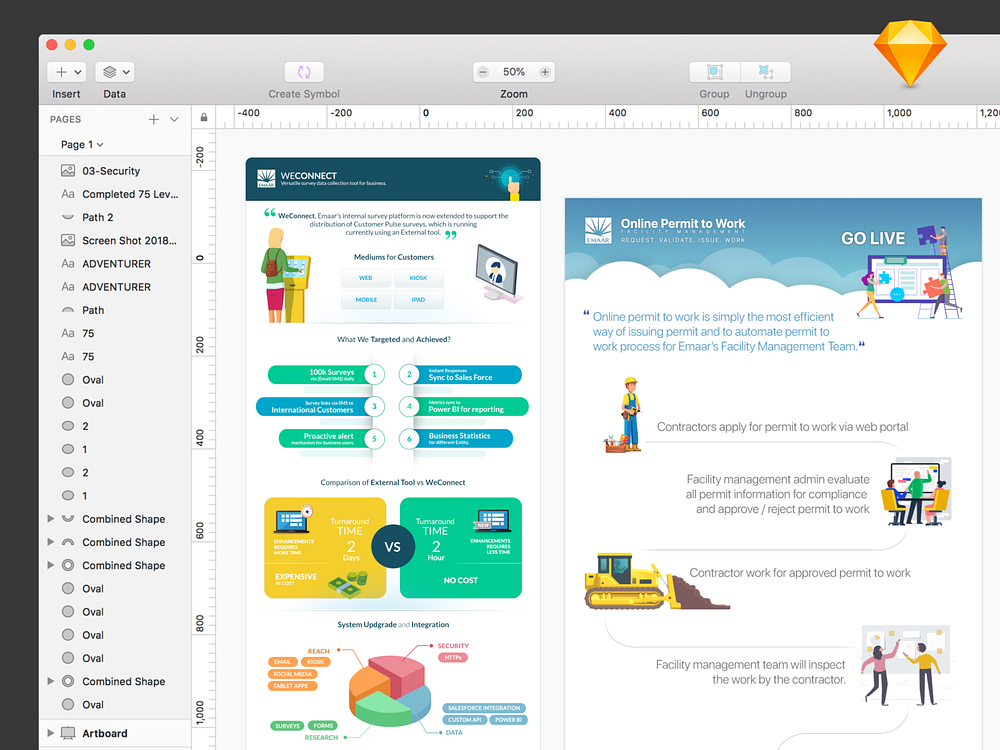Decrease zoom with the minus button
1000x750 pixels.
[484, 71]
